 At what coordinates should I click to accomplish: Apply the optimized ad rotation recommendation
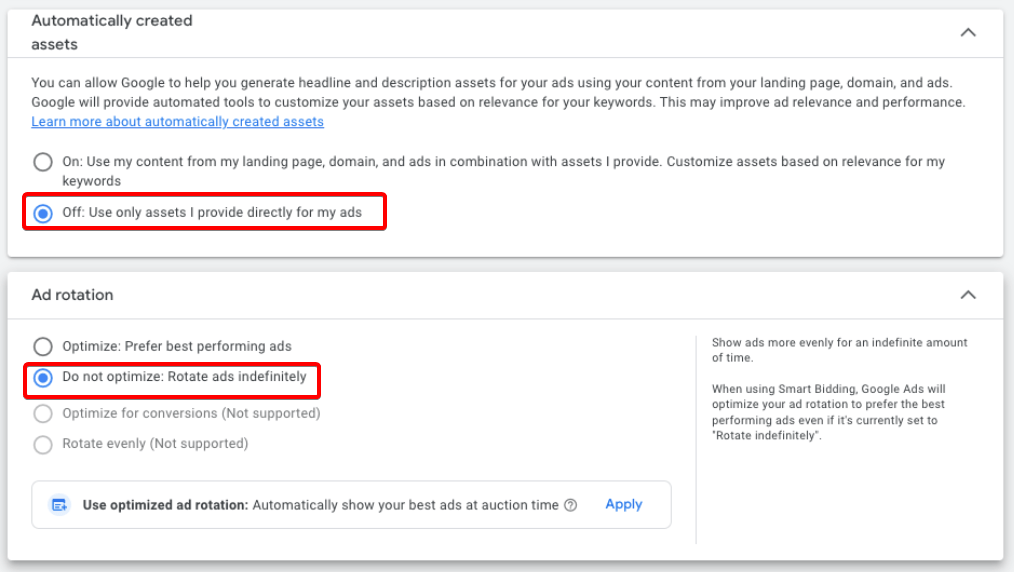623,505
